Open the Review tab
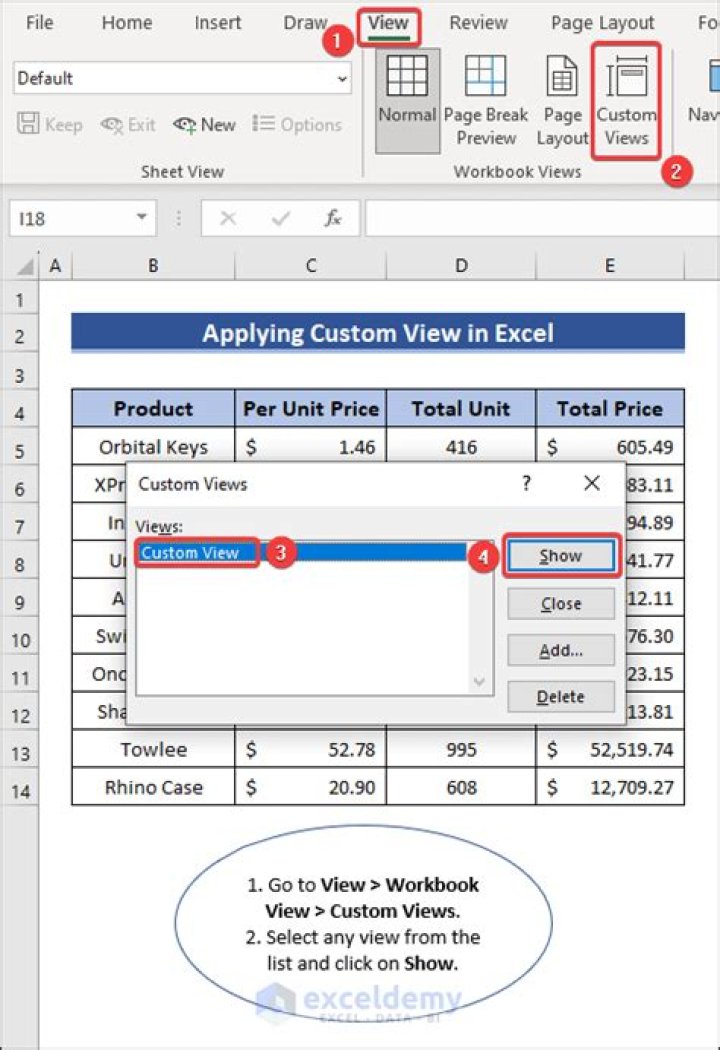 [478, 22]
